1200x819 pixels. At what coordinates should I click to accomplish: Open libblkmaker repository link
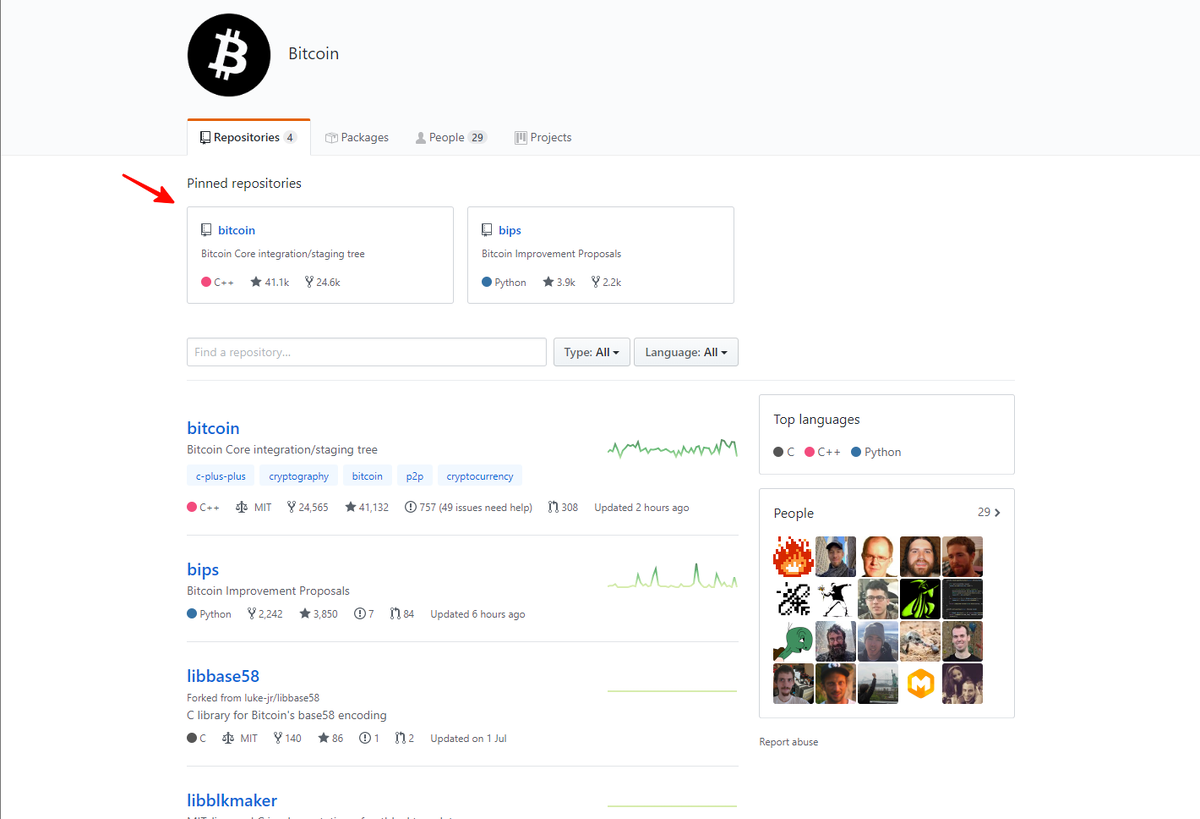tap(232, 800)
